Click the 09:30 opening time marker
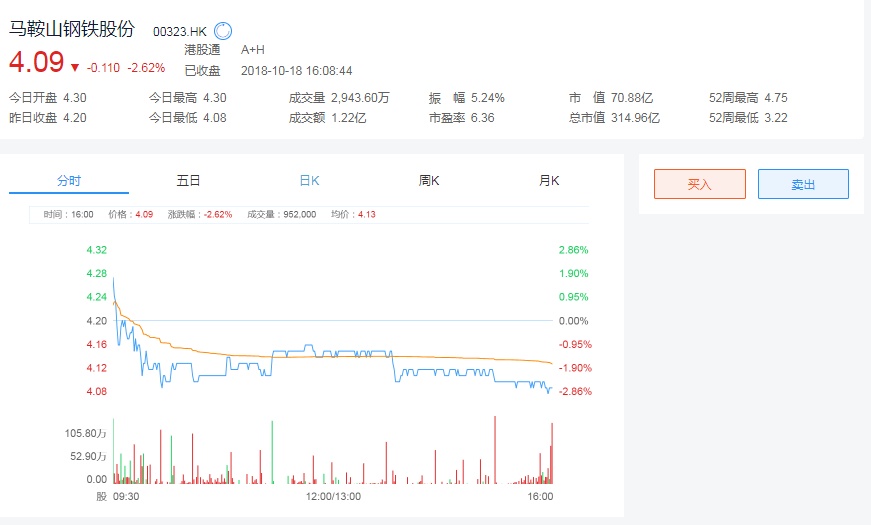Screen dimensions: 871x525 [x=125, y=496]
